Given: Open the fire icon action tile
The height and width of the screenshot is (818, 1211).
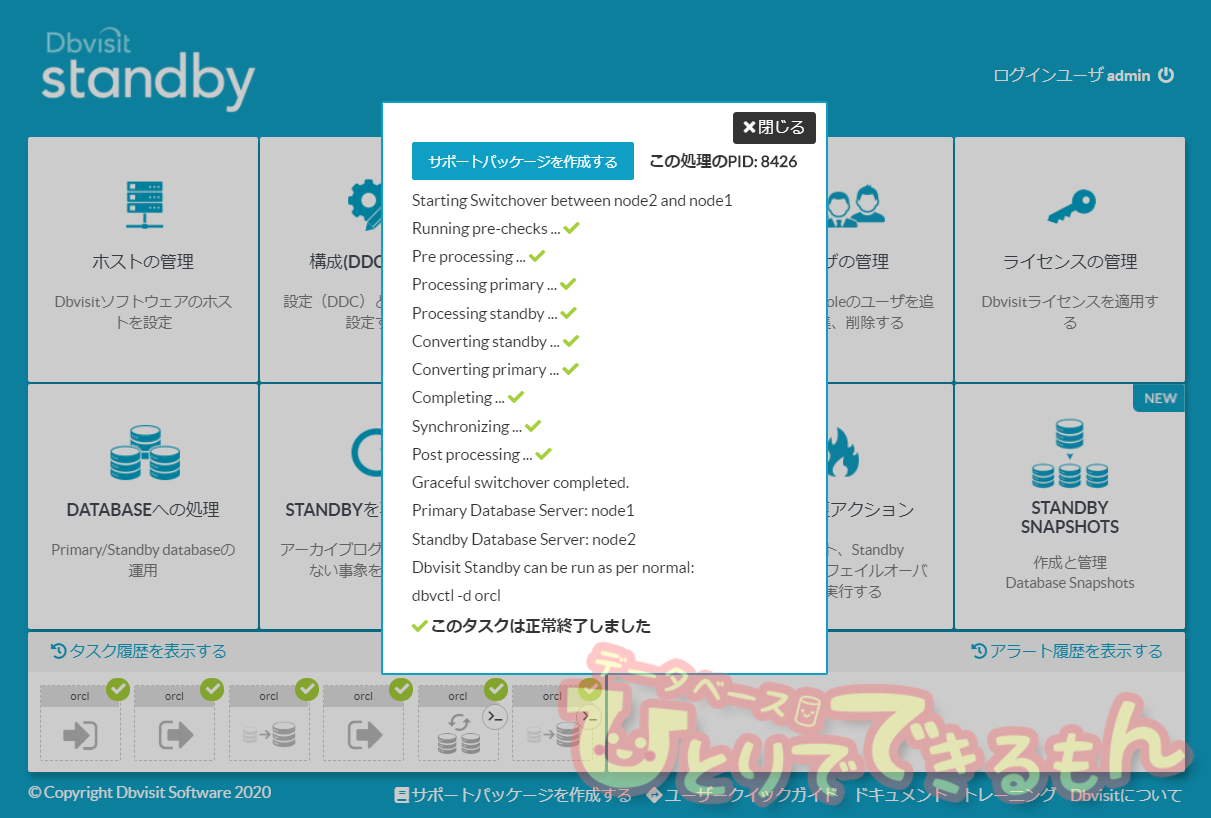Looking at the screenshot, I should point(842,452).
